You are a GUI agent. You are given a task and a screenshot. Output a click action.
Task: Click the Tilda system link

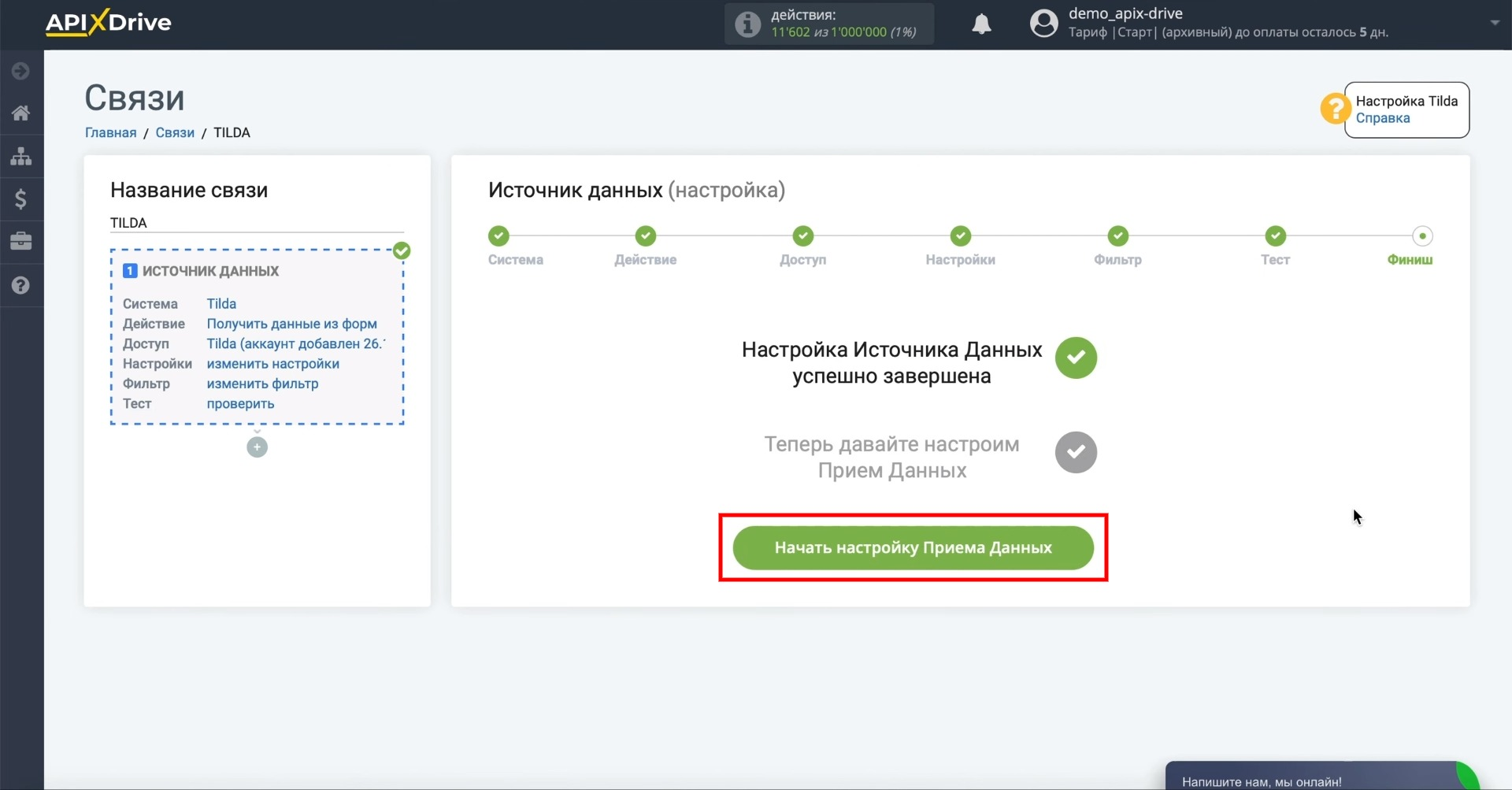pyautogui.click(x=221, y=304)
